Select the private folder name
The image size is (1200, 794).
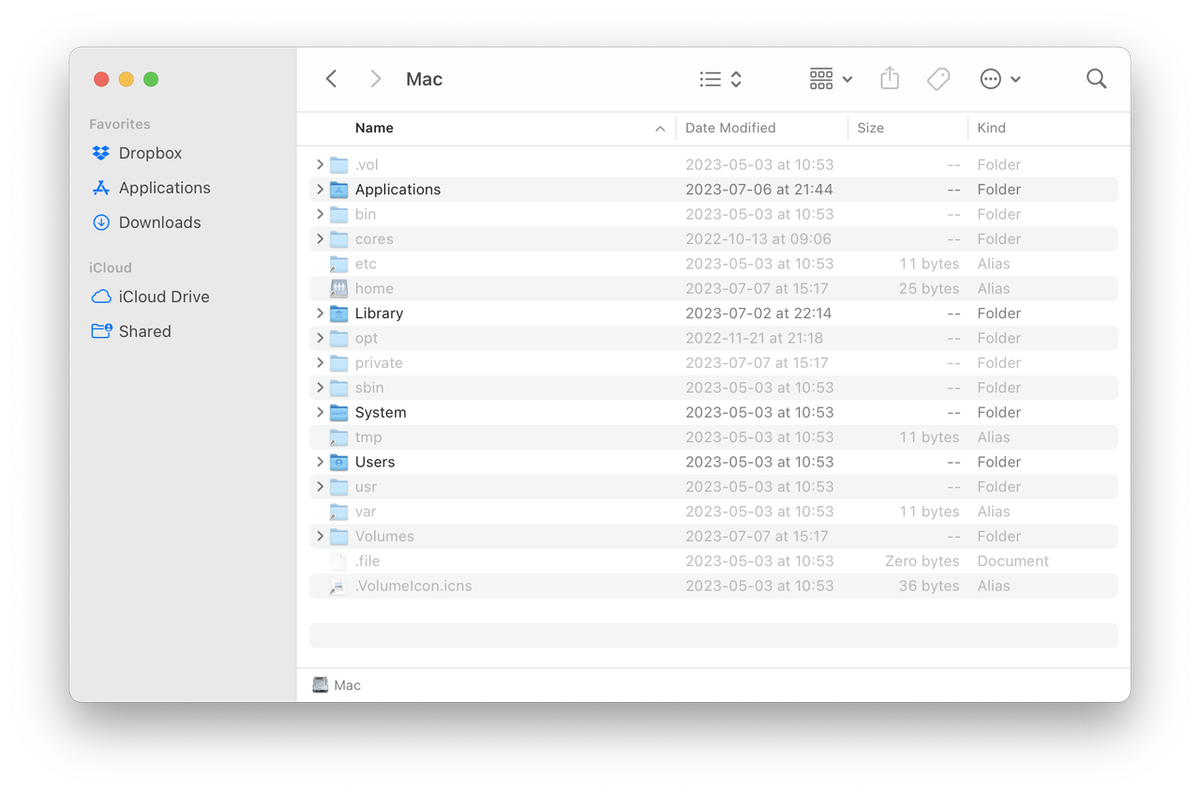[379, 363]
